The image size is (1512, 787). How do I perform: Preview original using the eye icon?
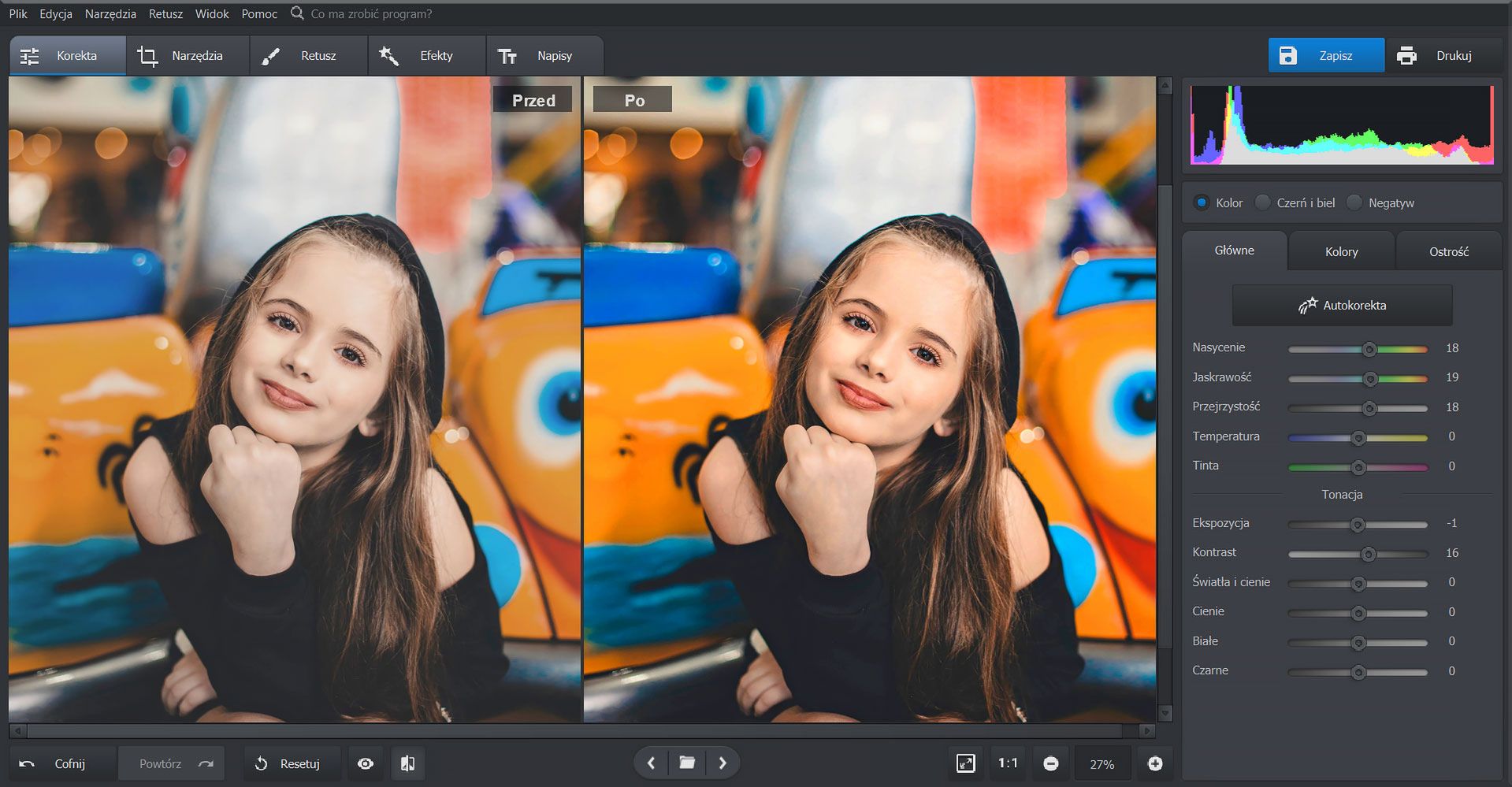(x=366, y=763)
